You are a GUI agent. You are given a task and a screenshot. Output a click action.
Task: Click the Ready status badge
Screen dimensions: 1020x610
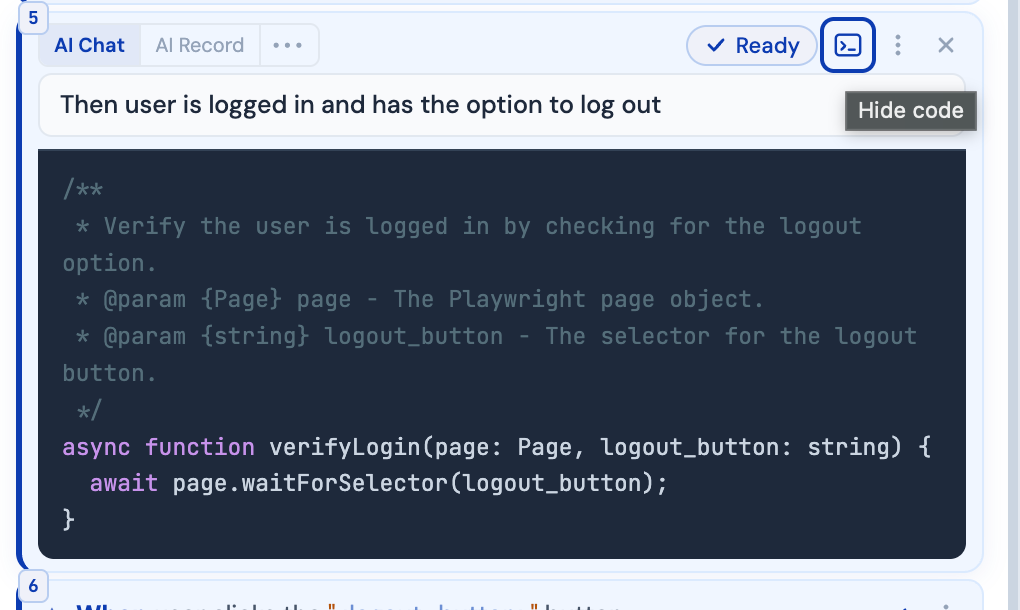(751, 45)
